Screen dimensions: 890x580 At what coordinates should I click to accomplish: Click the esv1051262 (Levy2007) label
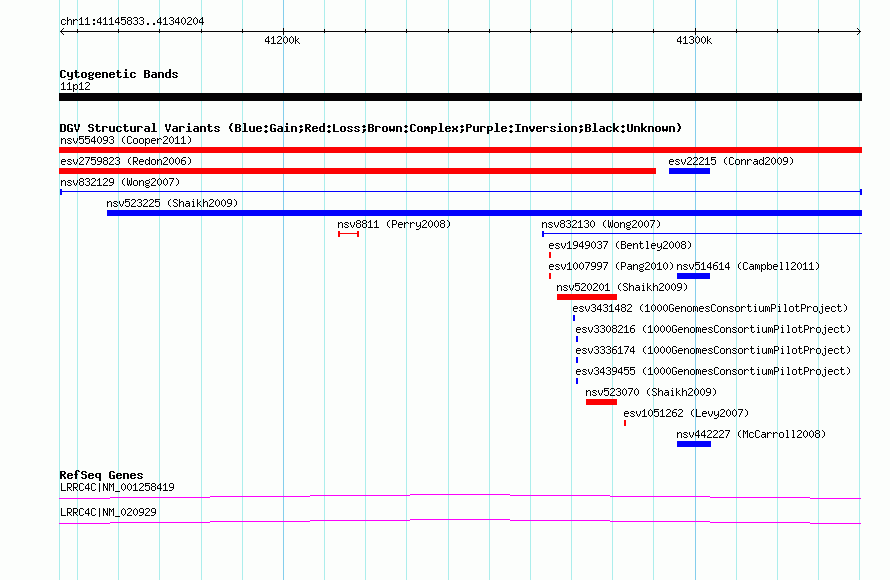click(x=686, y=413)
